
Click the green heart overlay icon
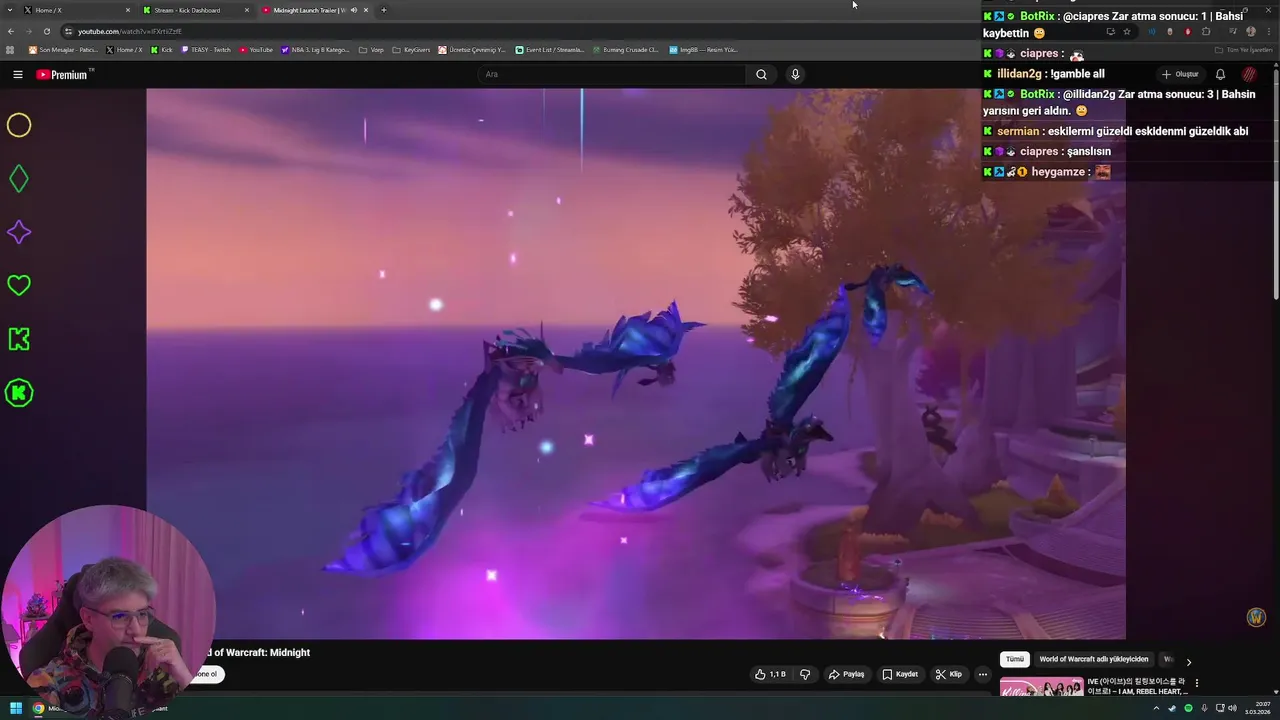coord(19,285)
